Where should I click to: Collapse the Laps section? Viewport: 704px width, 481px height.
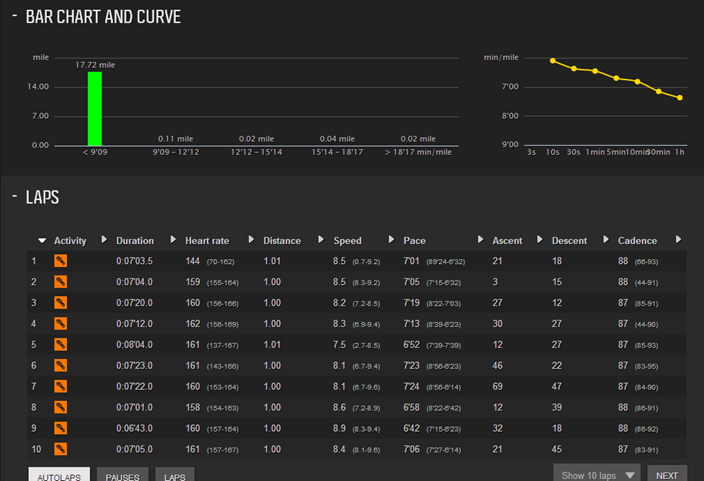pos(15,197)
